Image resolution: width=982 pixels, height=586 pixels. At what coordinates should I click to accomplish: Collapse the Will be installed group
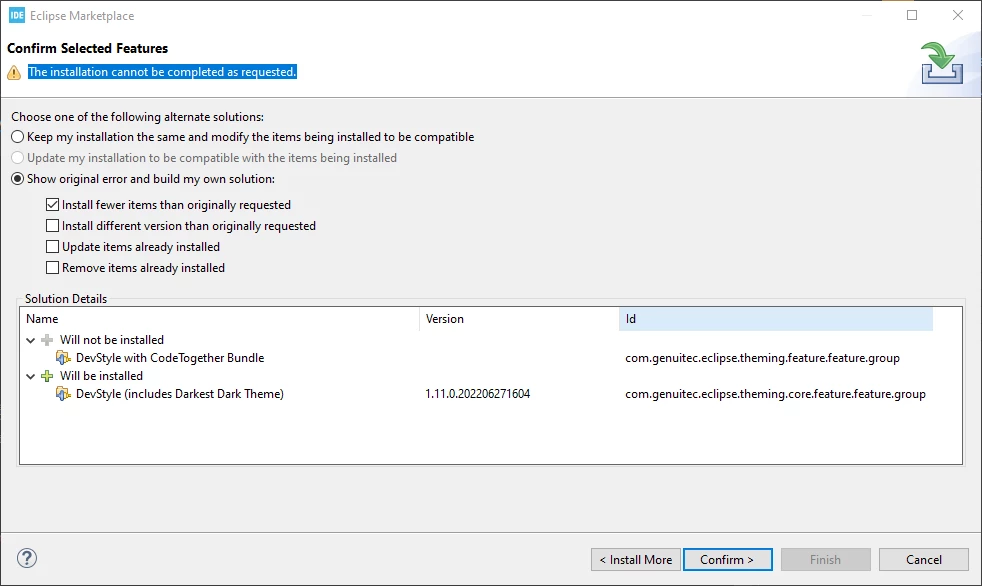(x=30, y=377)
